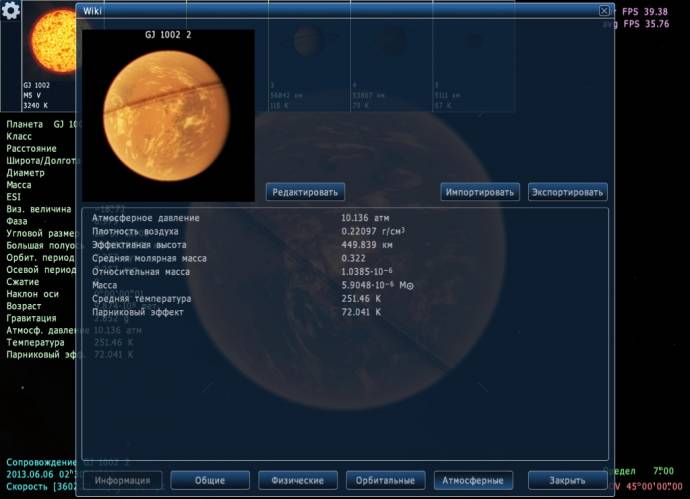690x499 pixels.
Task: Click the Класс label in left info panel
Action: 18,137
